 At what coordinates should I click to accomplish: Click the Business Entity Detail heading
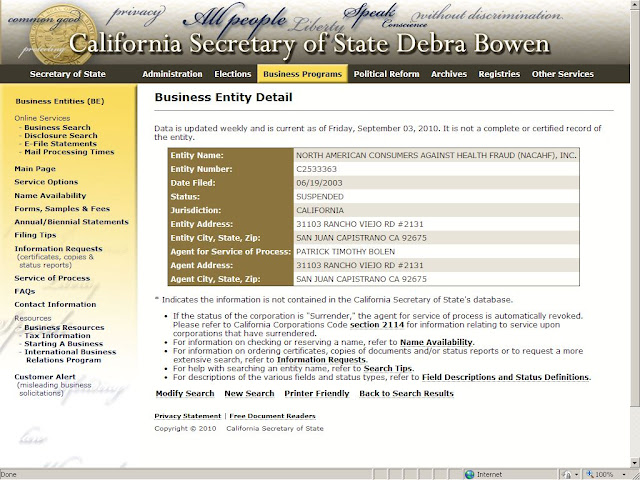click(x=224, y=97)
